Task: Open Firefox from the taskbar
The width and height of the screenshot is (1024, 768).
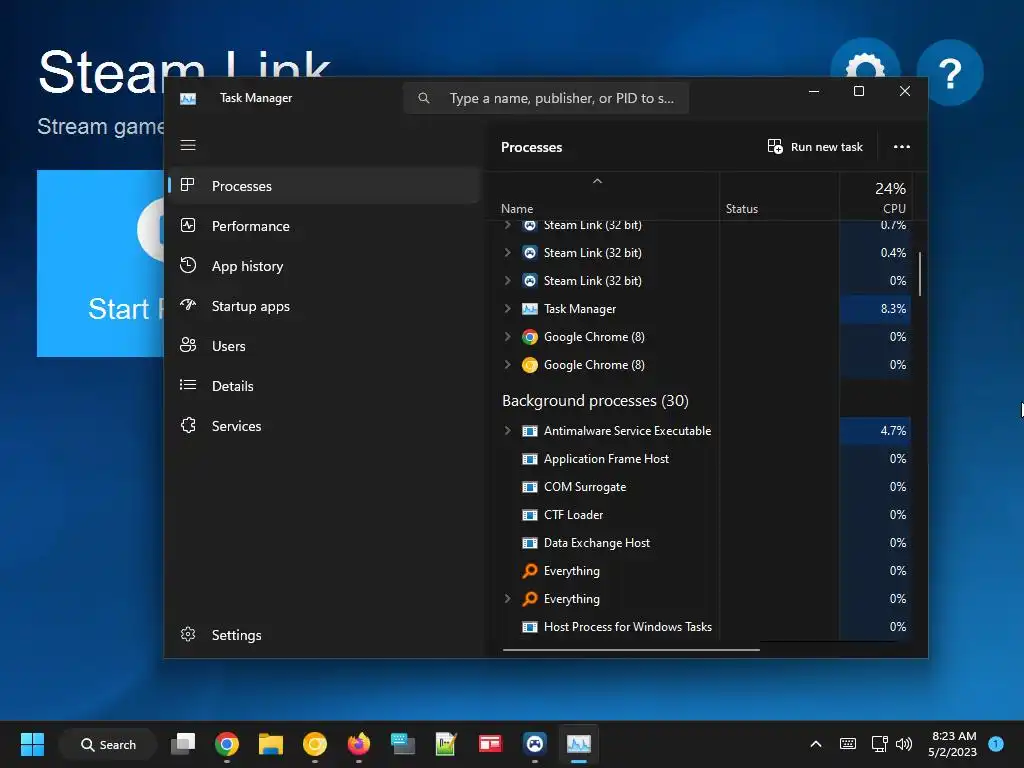Action: click(x=359, y=744)
